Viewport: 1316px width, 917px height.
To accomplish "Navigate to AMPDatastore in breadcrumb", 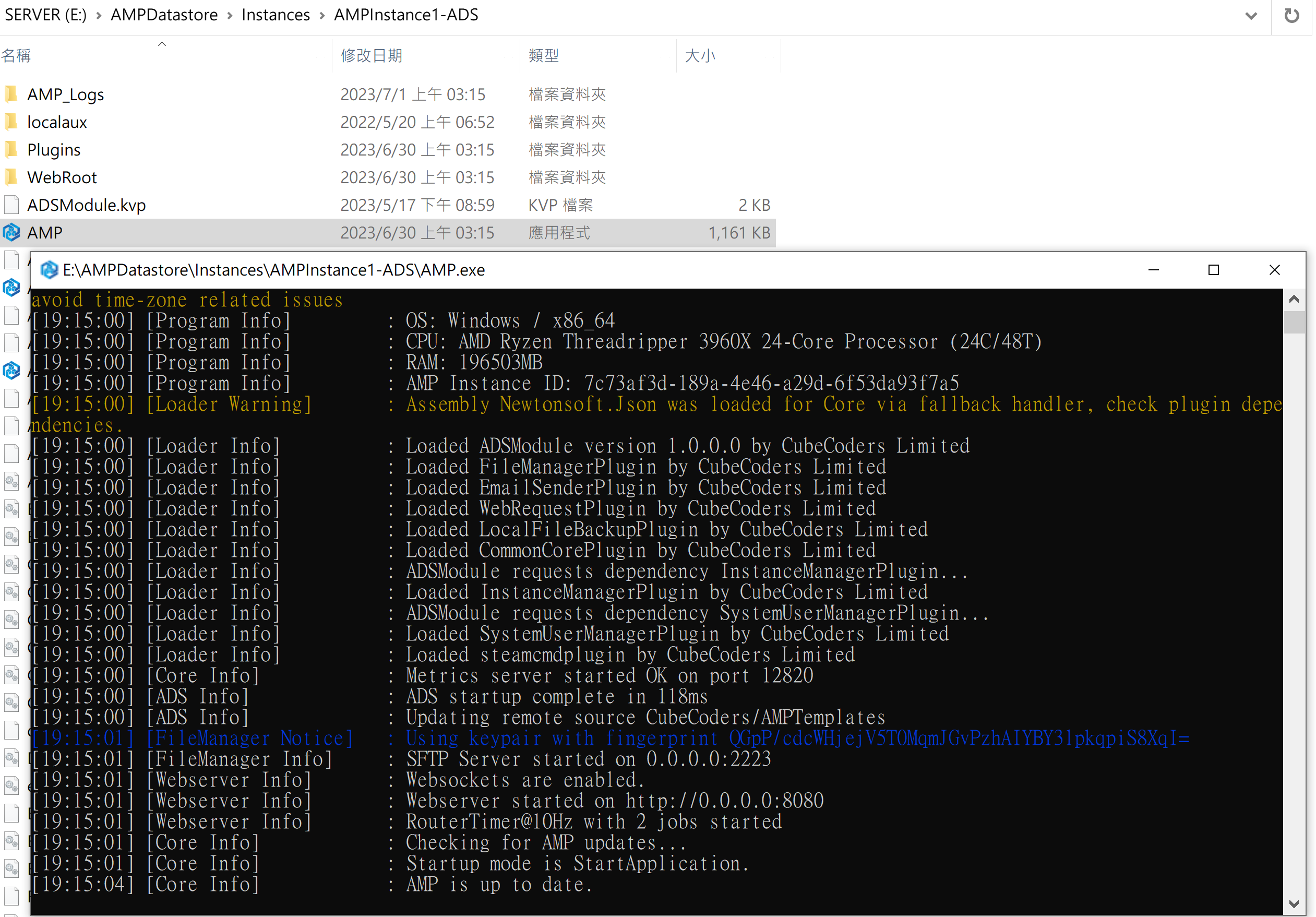I will 164,15.
